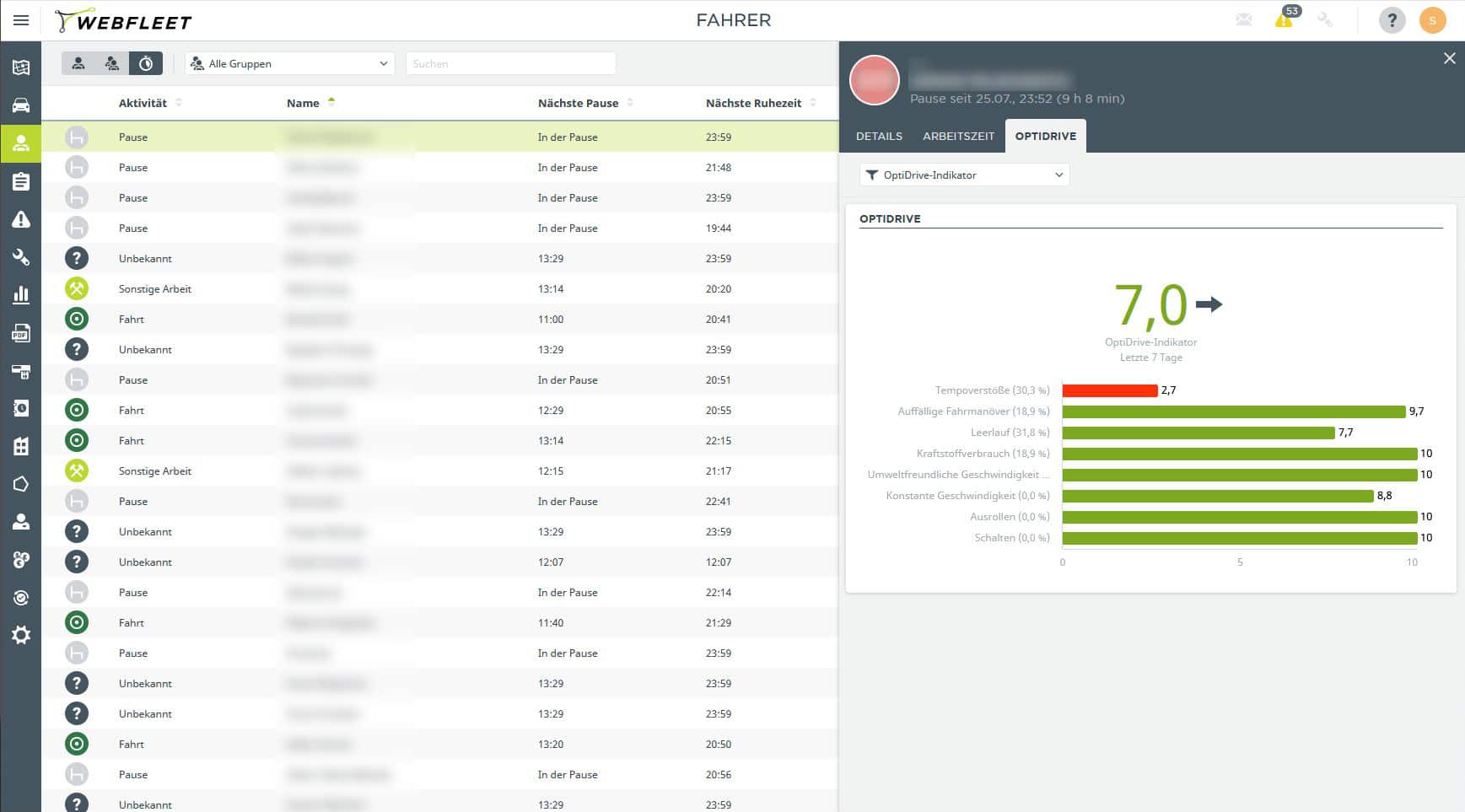This screenshot has height=812, width=1465.
Task: Click the Suchen search field
Action: [510, 63]
